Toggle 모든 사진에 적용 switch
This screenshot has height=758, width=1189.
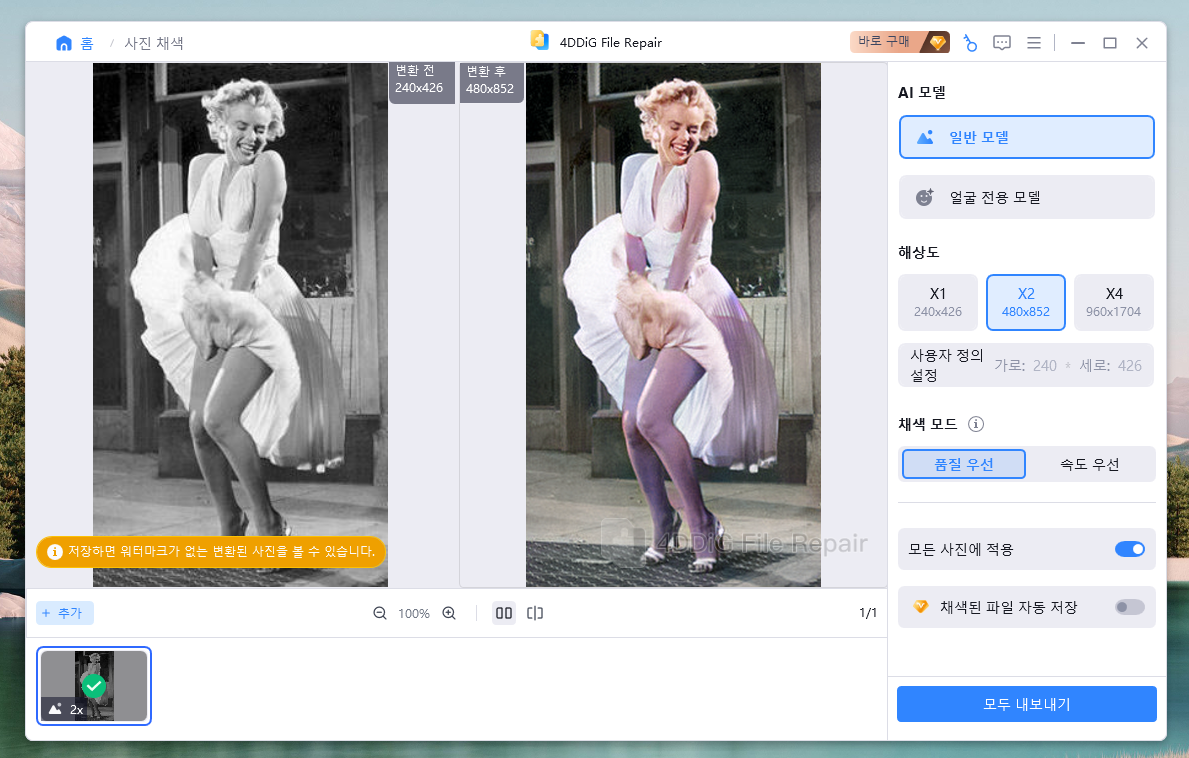[1129, 549]
